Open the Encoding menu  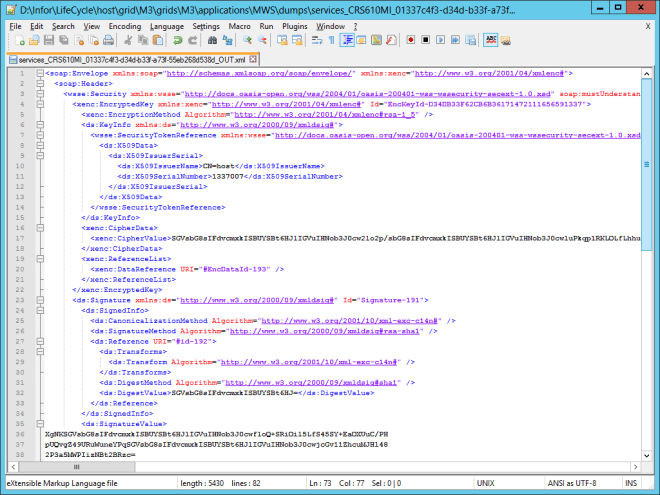[x=125, y=25]
